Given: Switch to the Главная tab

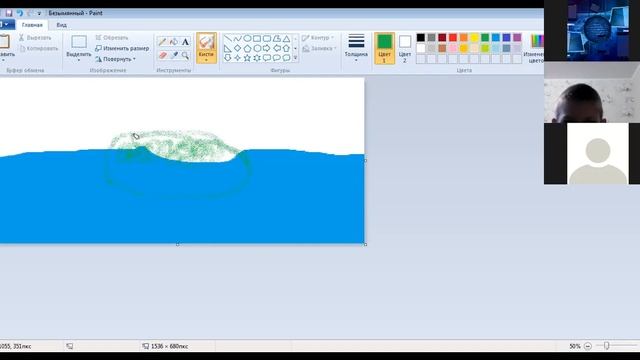Looking at the screenshot, I should [32, 25].
